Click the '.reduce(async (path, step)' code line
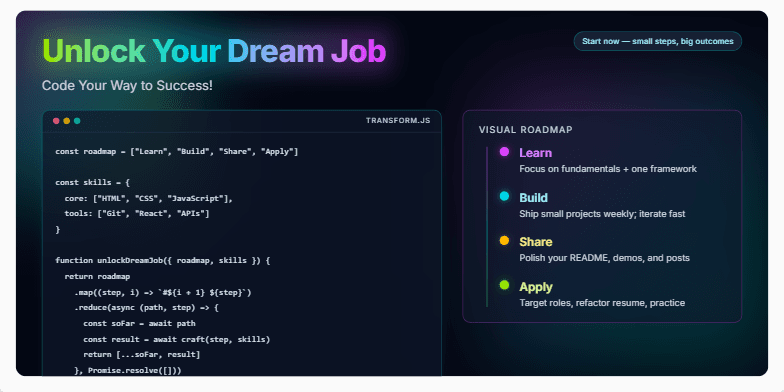Screen dimensions: 784x392 [146, 308]
